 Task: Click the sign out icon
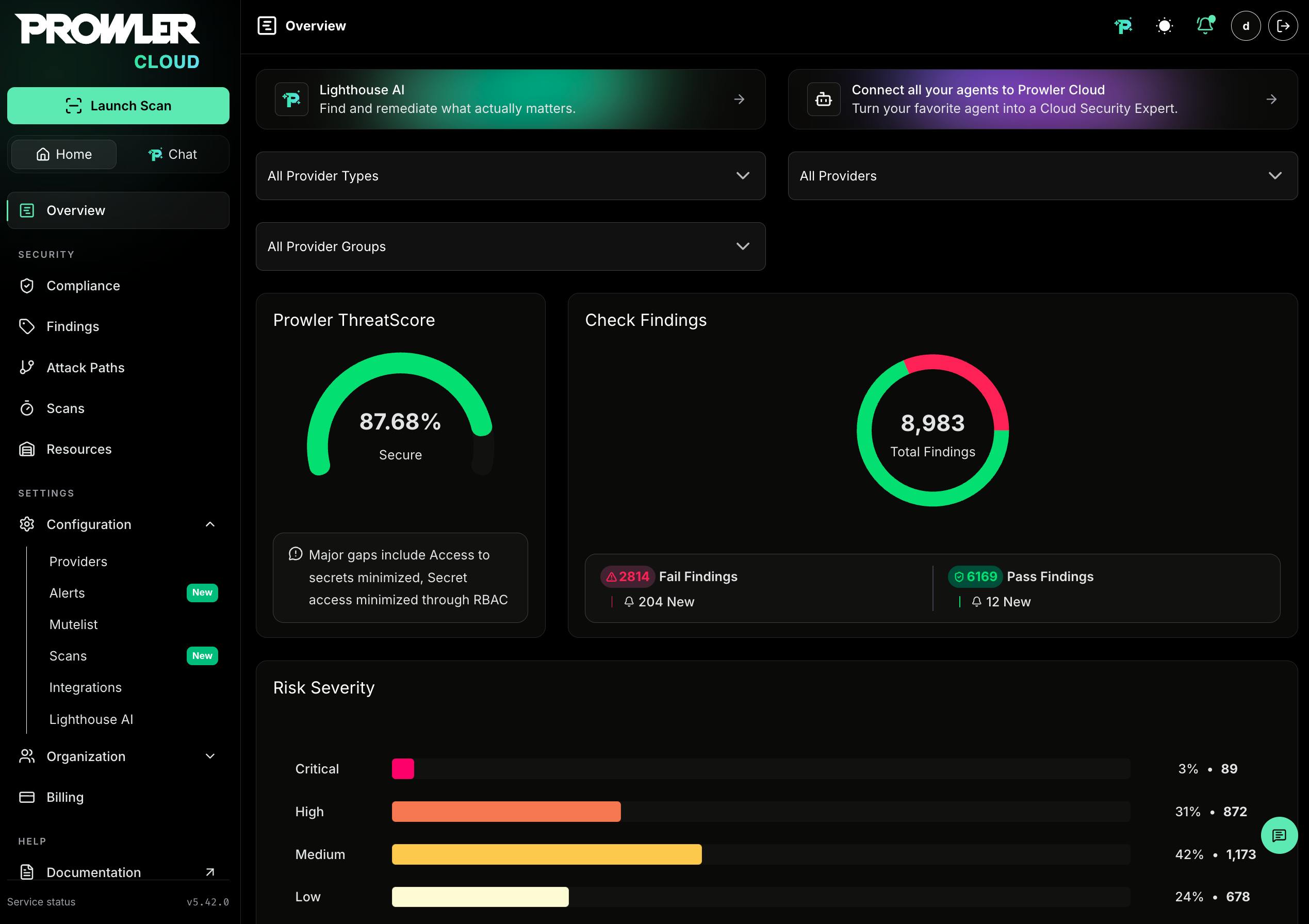pos(1283,26)
